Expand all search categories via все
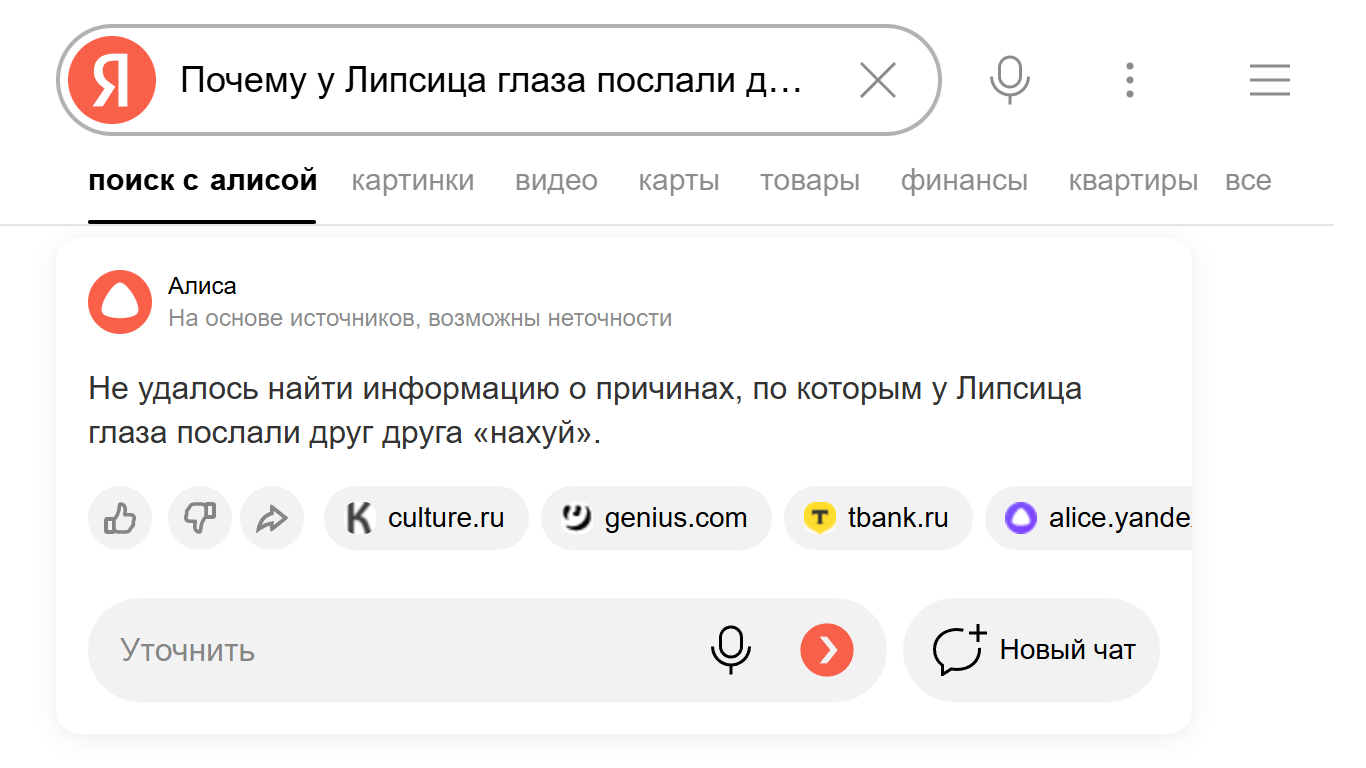1366x768 pixels. (1248, 181)
